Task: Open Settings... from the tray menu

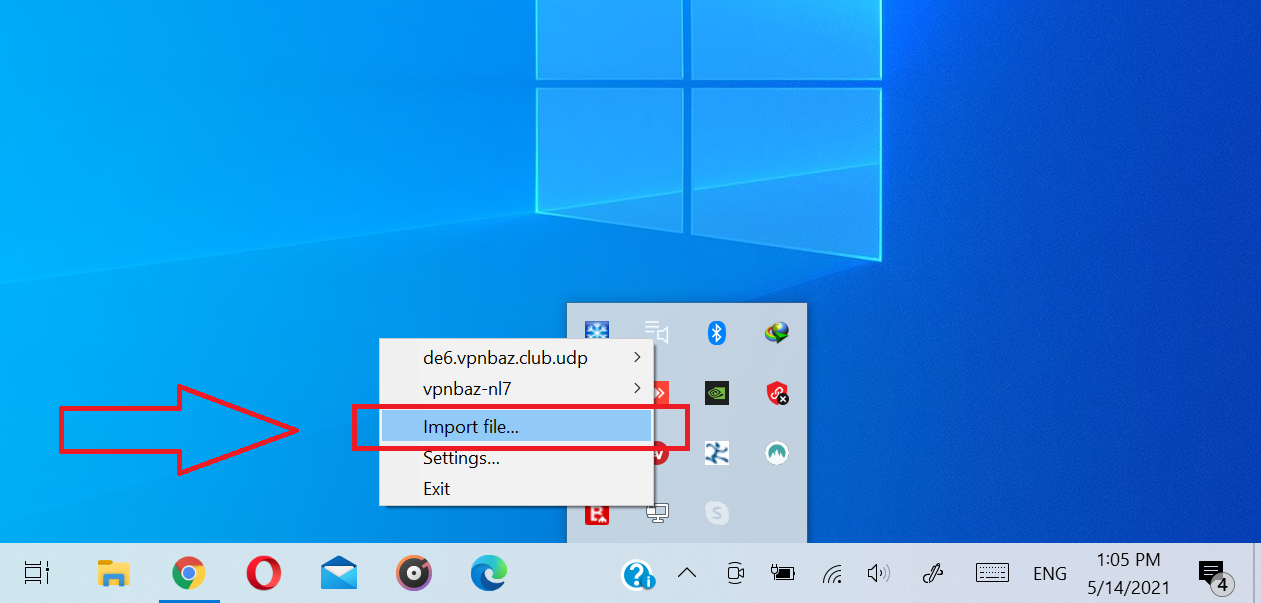Action: point(461,458)
